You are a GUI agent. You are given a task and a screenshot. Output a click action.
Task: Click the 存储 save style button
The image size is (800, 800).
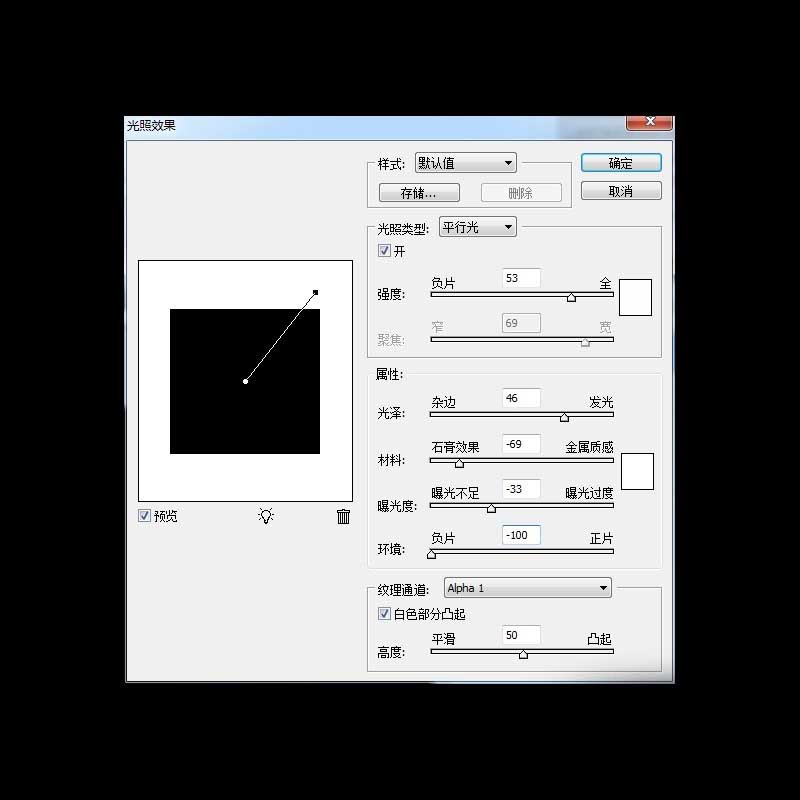point(419,192)
